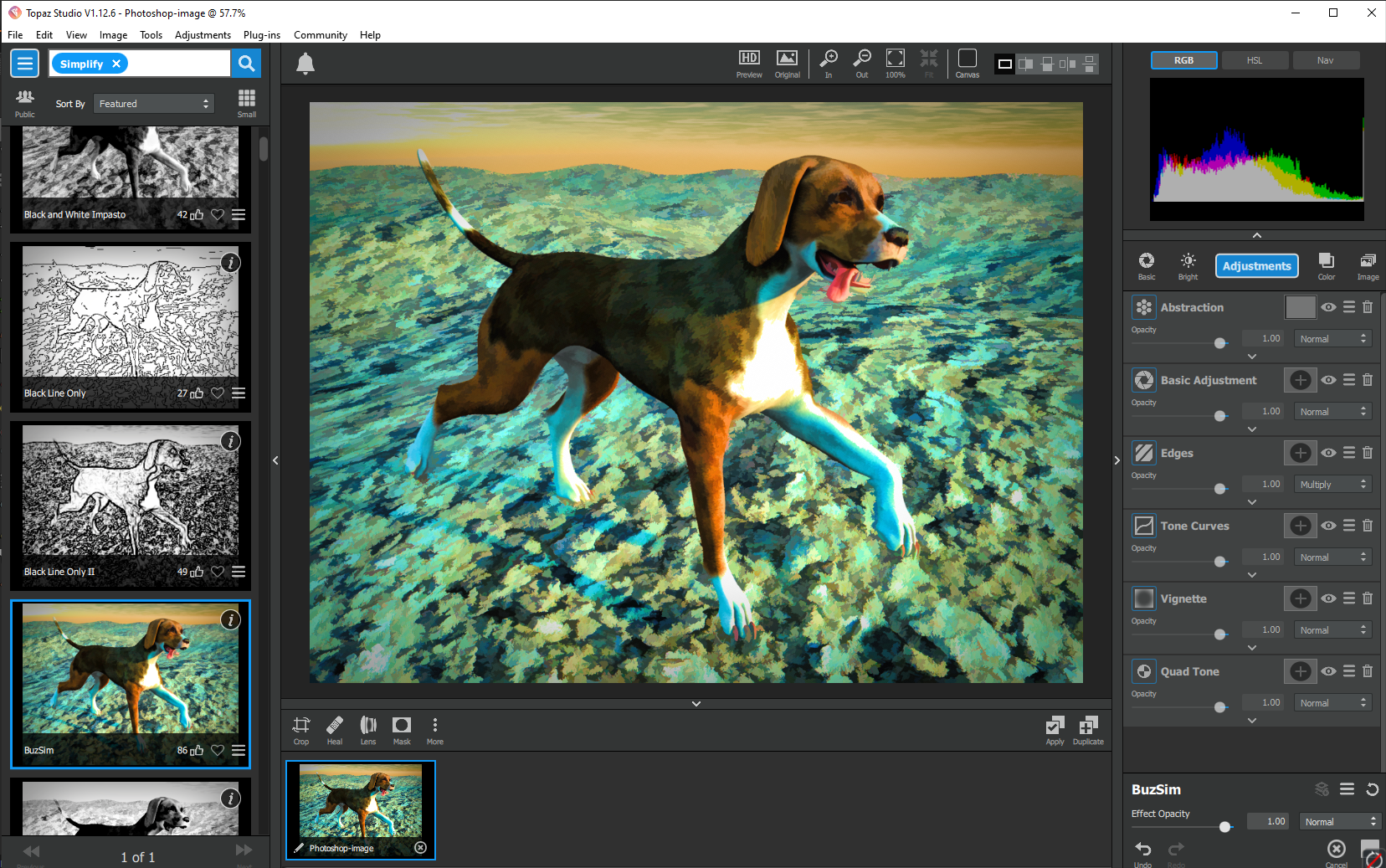The height and width of the screenshot is (868, 1386).
Task: Click the Apply effect icon
Action: [x=1055, y=730]
